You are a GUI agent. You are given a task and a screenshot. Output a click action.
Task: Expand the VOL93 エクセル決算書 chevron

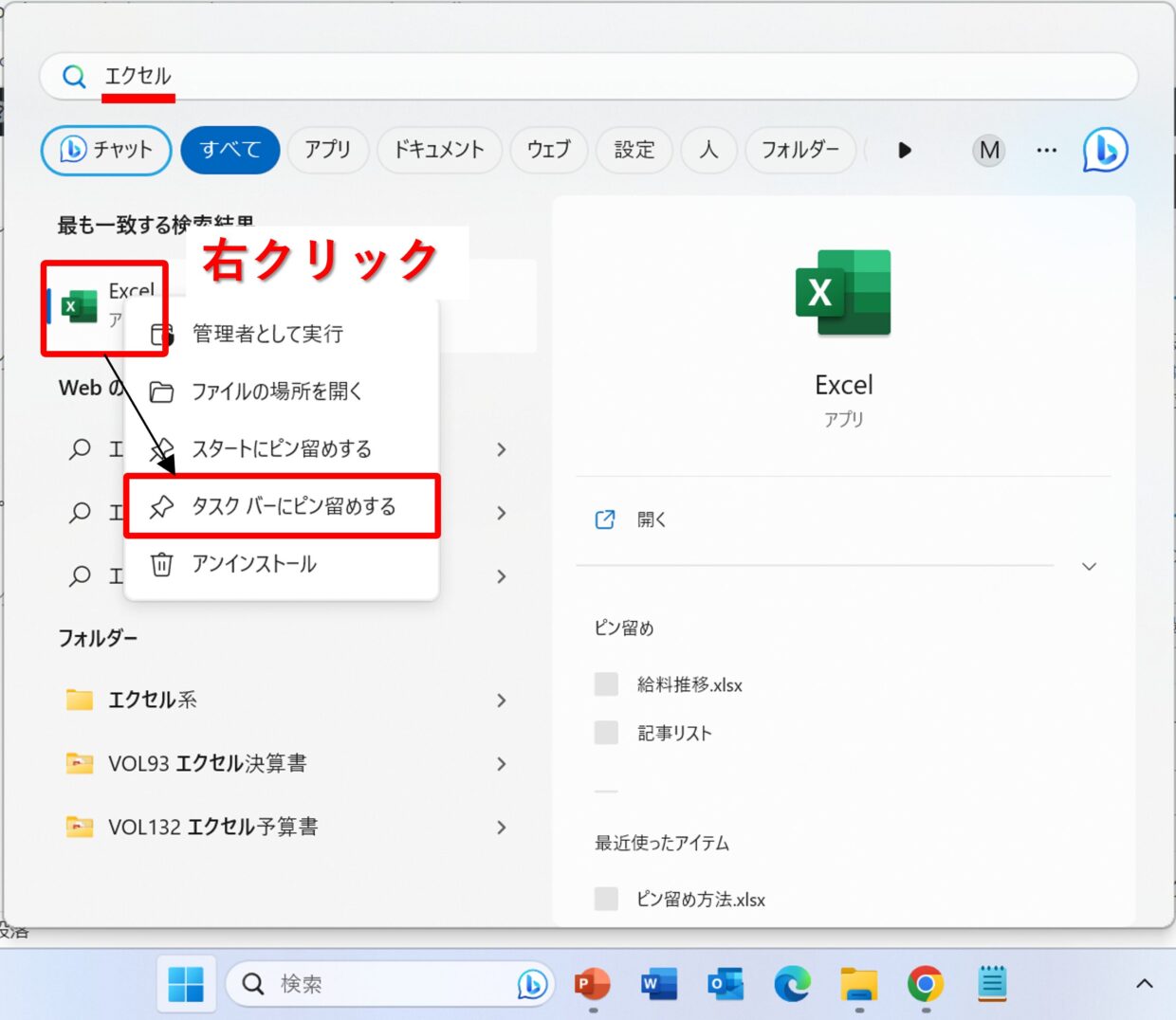[502, 764]
